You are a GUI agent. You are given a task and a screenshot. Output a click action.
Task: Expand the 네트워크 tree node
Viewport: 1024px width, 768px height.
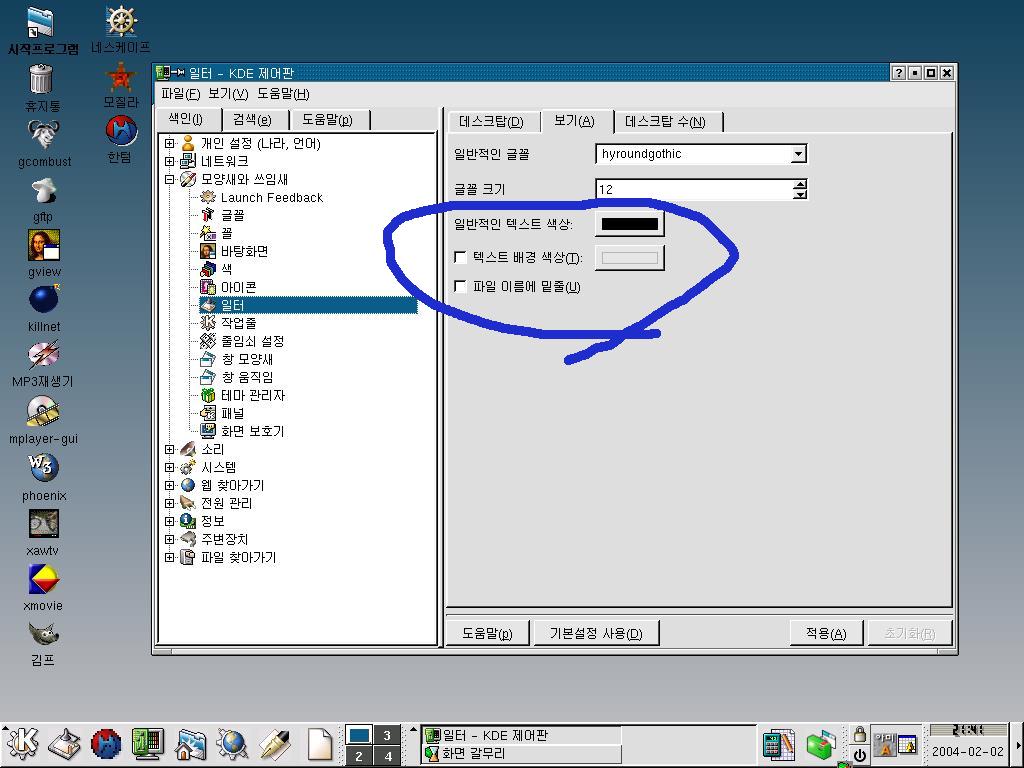(x=170, y=162)
